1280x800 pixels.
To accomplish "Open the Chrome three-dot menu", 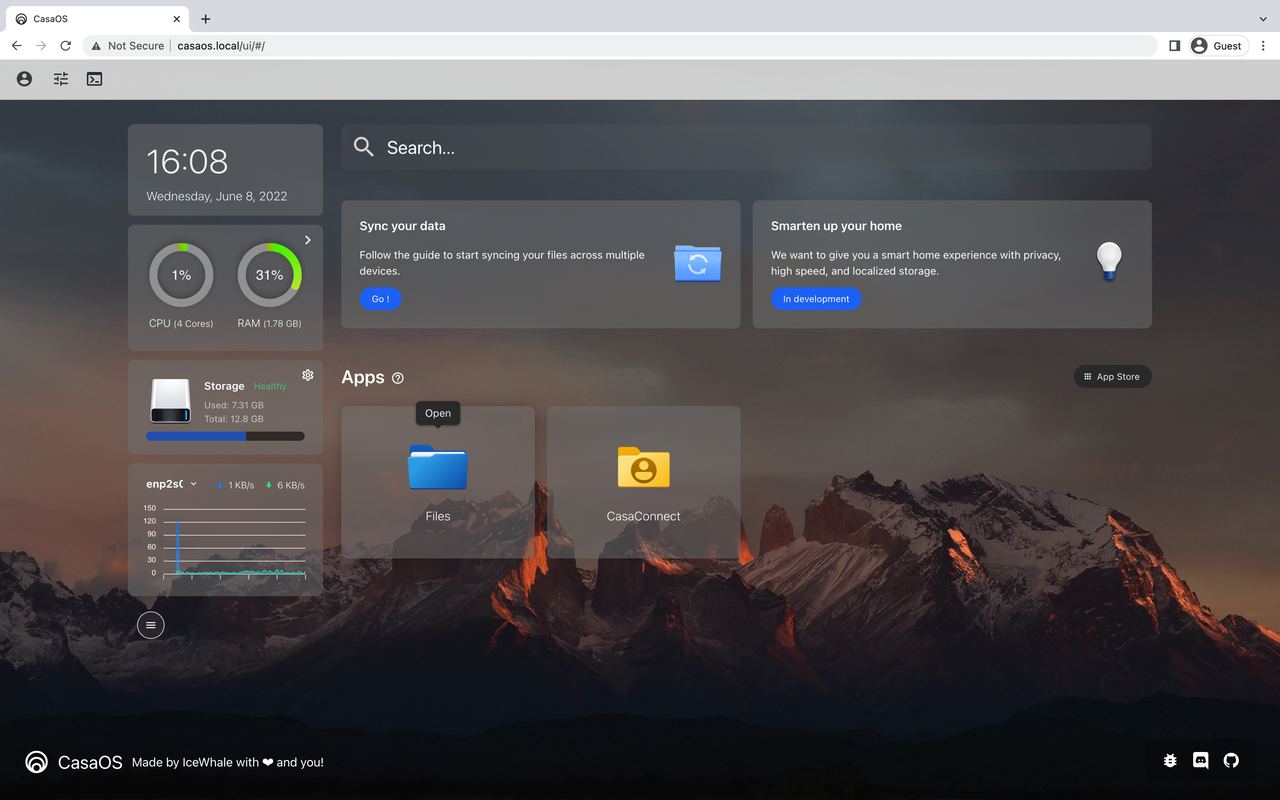I will pos(1263,46).
